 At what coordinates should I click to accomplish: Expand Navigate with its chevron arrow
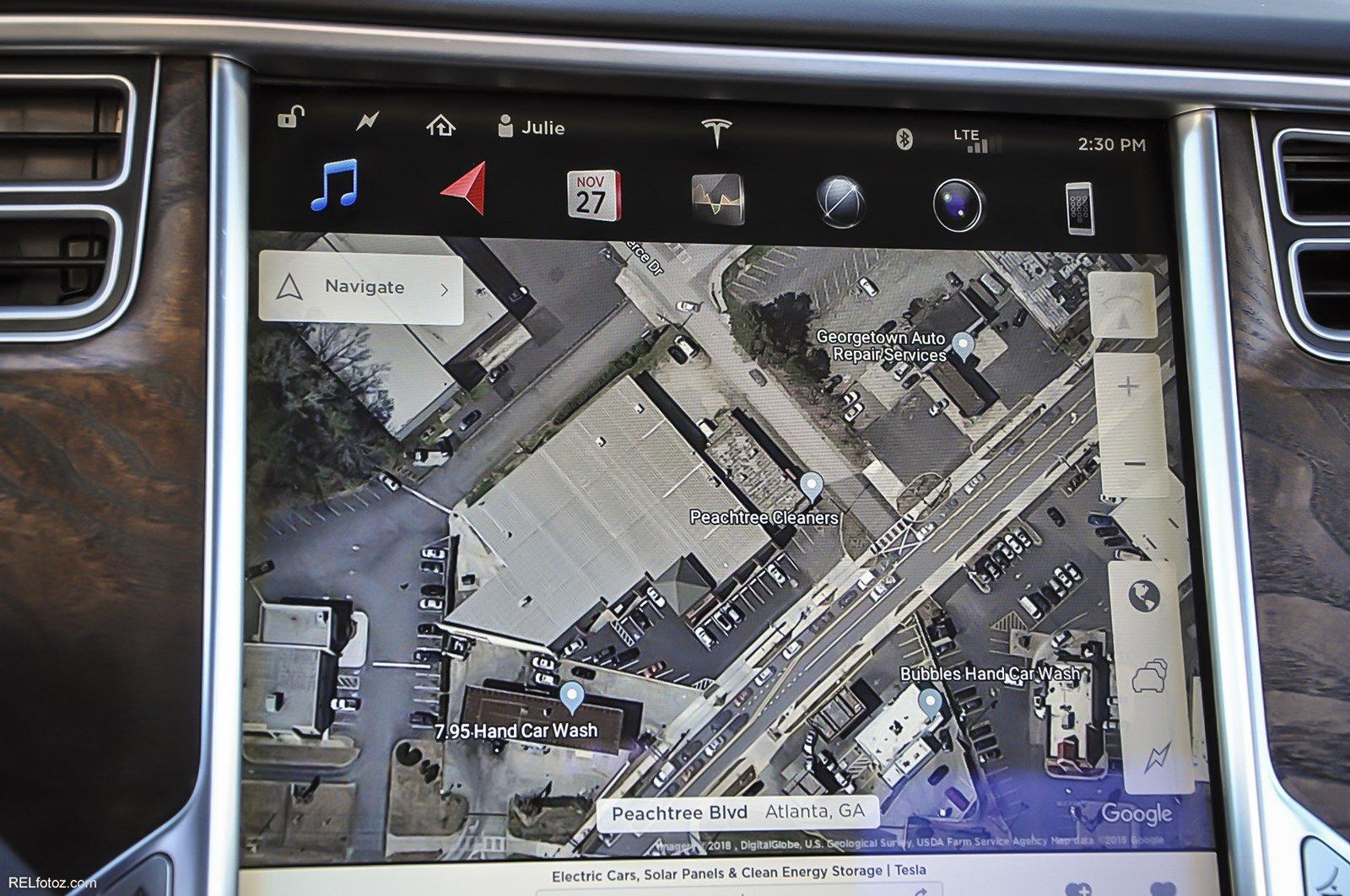click(x=445, y=290)
